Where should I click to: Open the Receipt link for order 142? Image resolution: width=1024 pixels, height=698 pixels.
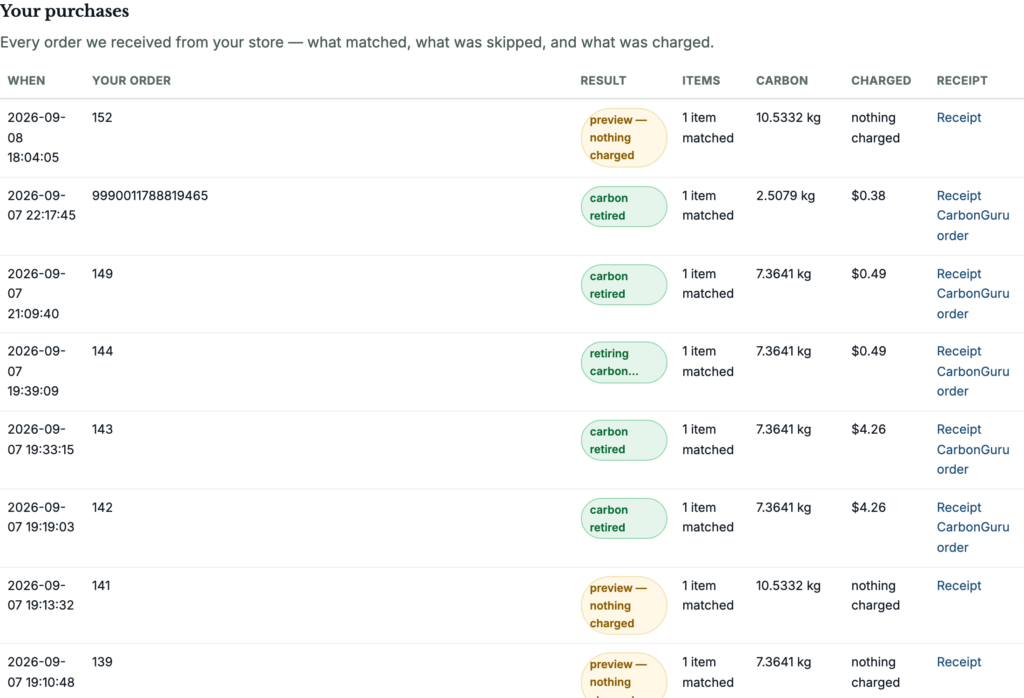pyautogui.click(x=959, y=507)
